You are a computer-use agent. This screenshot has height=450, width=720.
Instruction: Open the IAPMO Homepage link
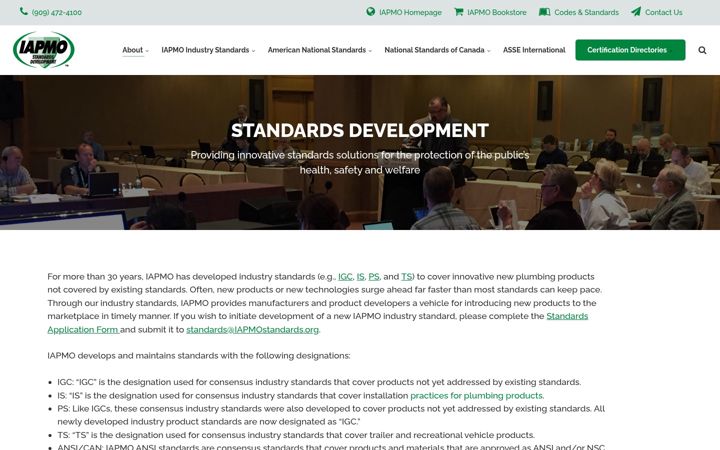[x=410, y=12]
